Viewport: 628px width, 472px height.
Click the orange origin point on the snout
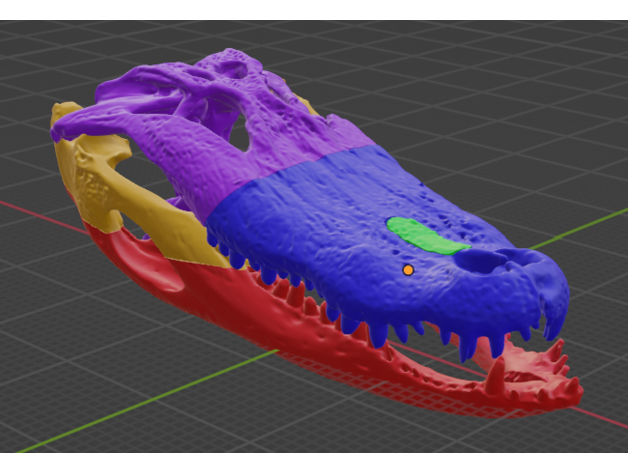408,270
